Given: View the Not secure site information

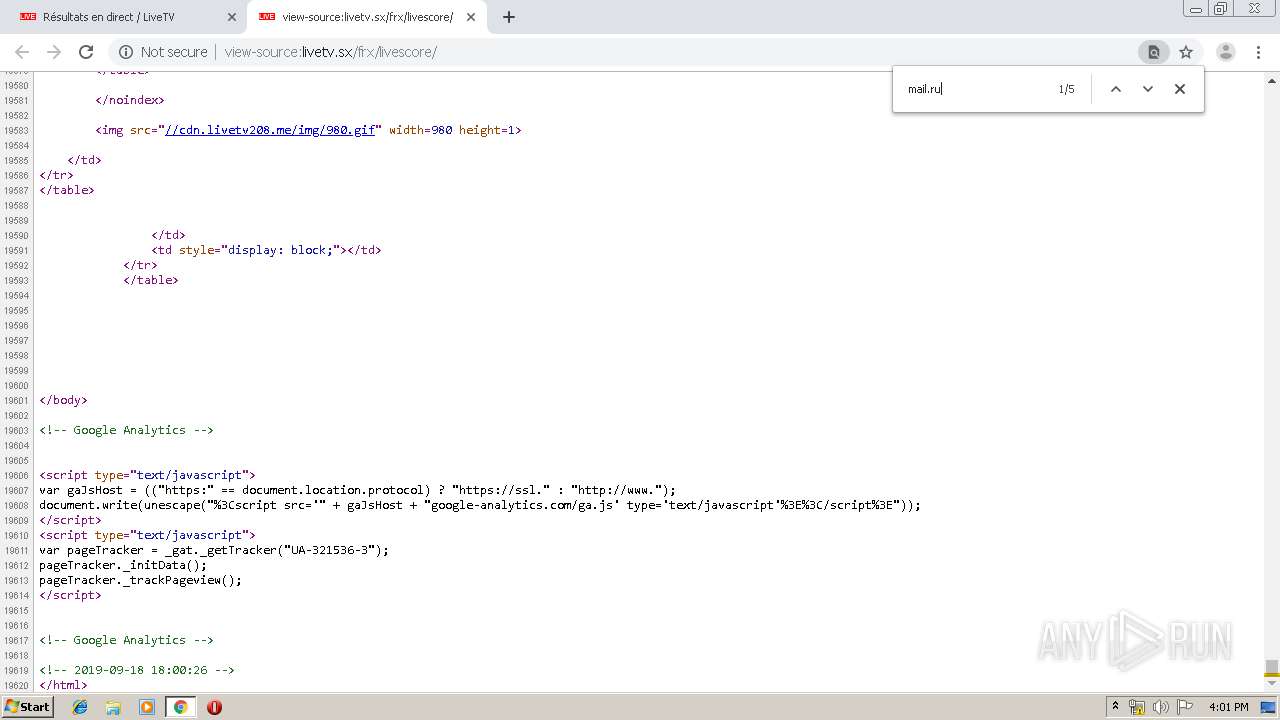Looking at the screenshot, I should [x=163, y=52].
